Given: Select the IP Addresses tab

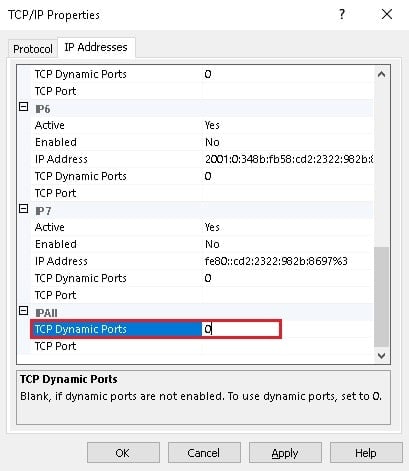Looking at the screenshot, I should tap(96, 47).
